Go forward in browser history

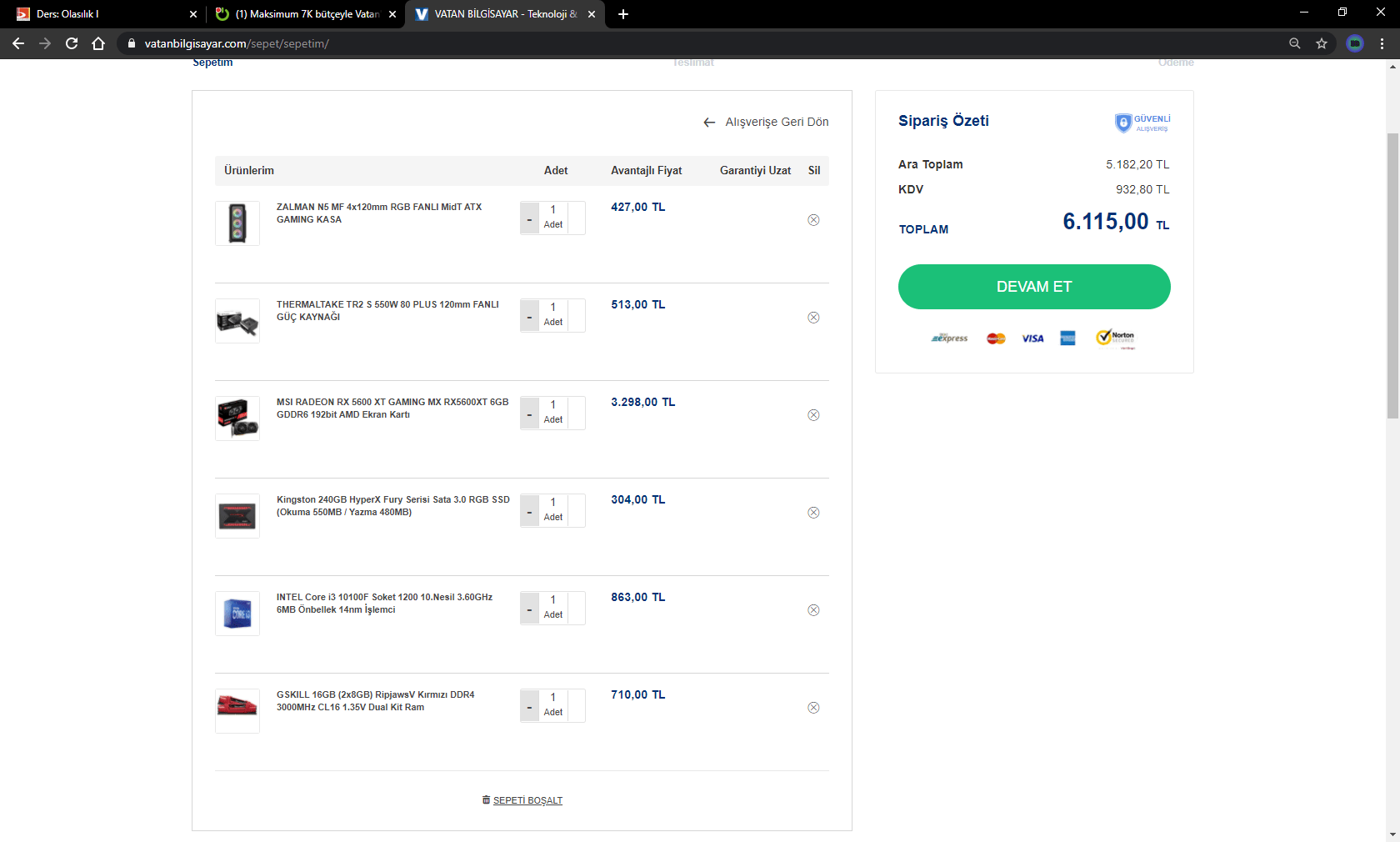45,43
